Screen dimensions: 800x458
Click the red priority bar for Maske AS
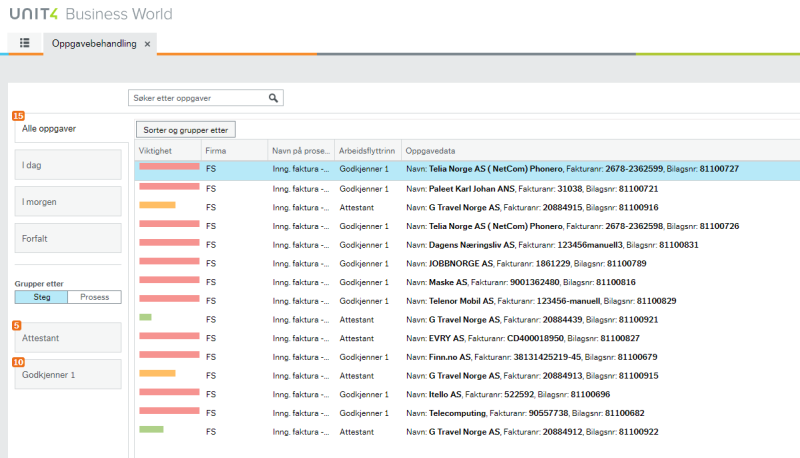click(x=169, y=279)
